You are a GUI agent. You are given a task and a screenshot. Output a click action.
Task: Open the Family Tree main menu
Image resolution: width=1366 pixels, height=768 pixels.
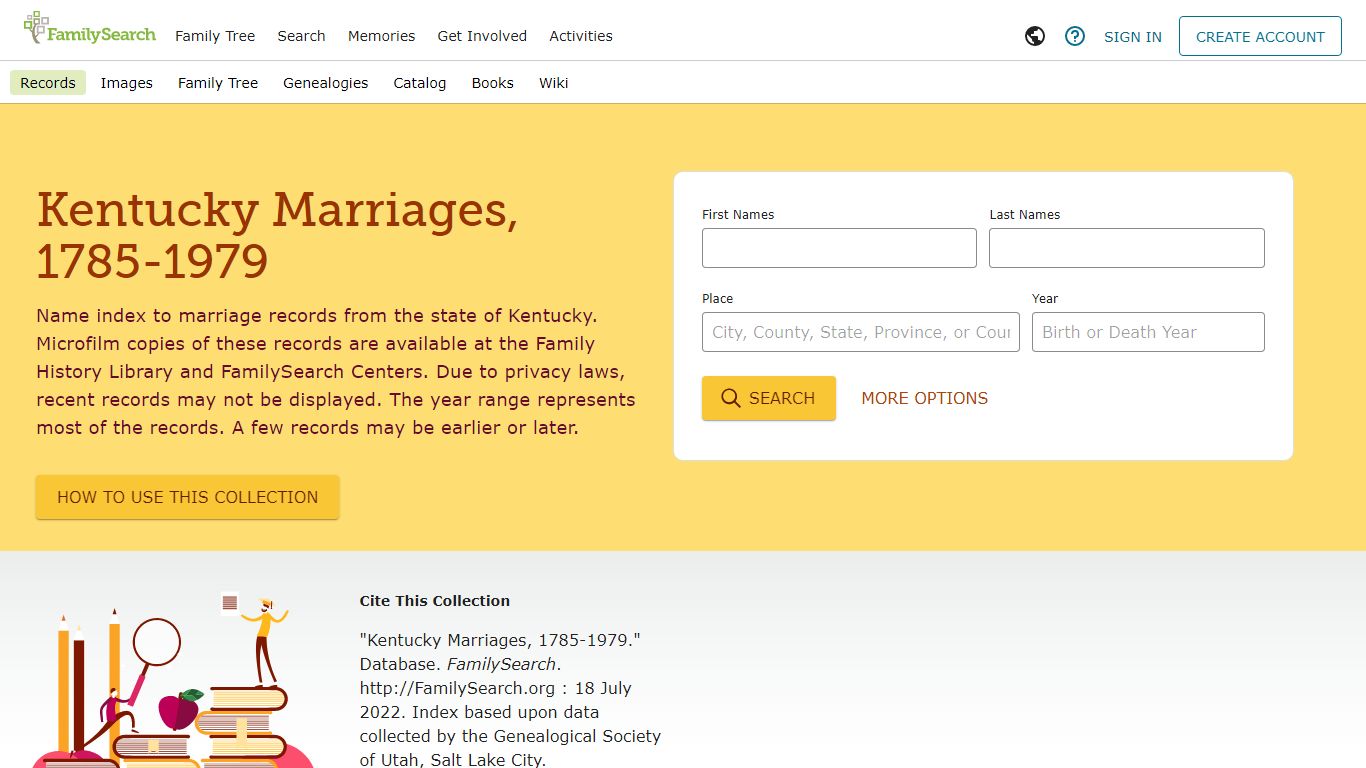(x=215, y=36)
